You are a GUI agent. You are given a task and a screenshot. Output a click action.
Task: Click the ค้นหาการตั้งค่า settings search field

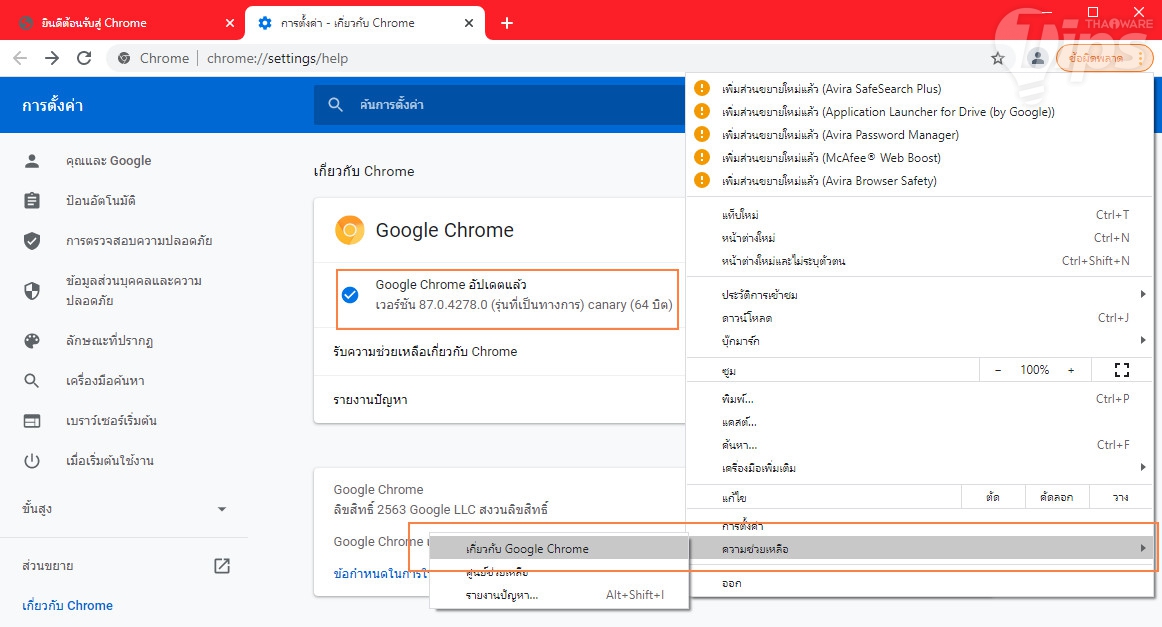pyautogui.click(x=500, y=104)
